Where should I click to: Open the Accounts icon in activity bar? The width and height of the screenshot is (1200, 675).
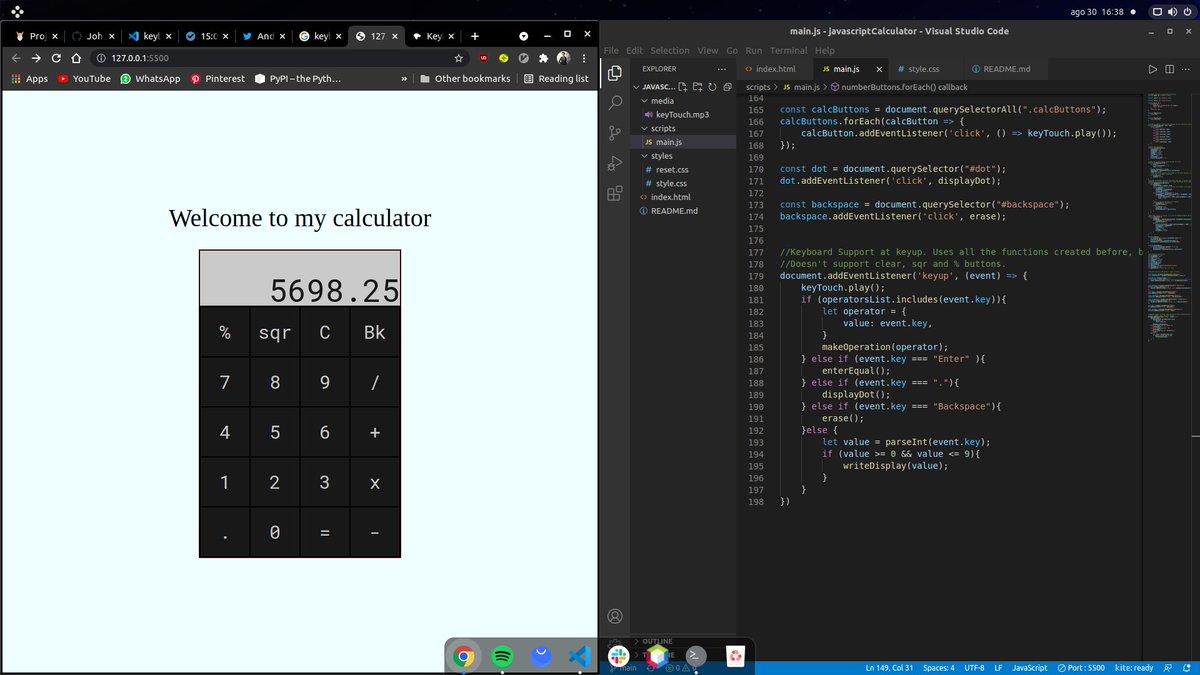616,616
